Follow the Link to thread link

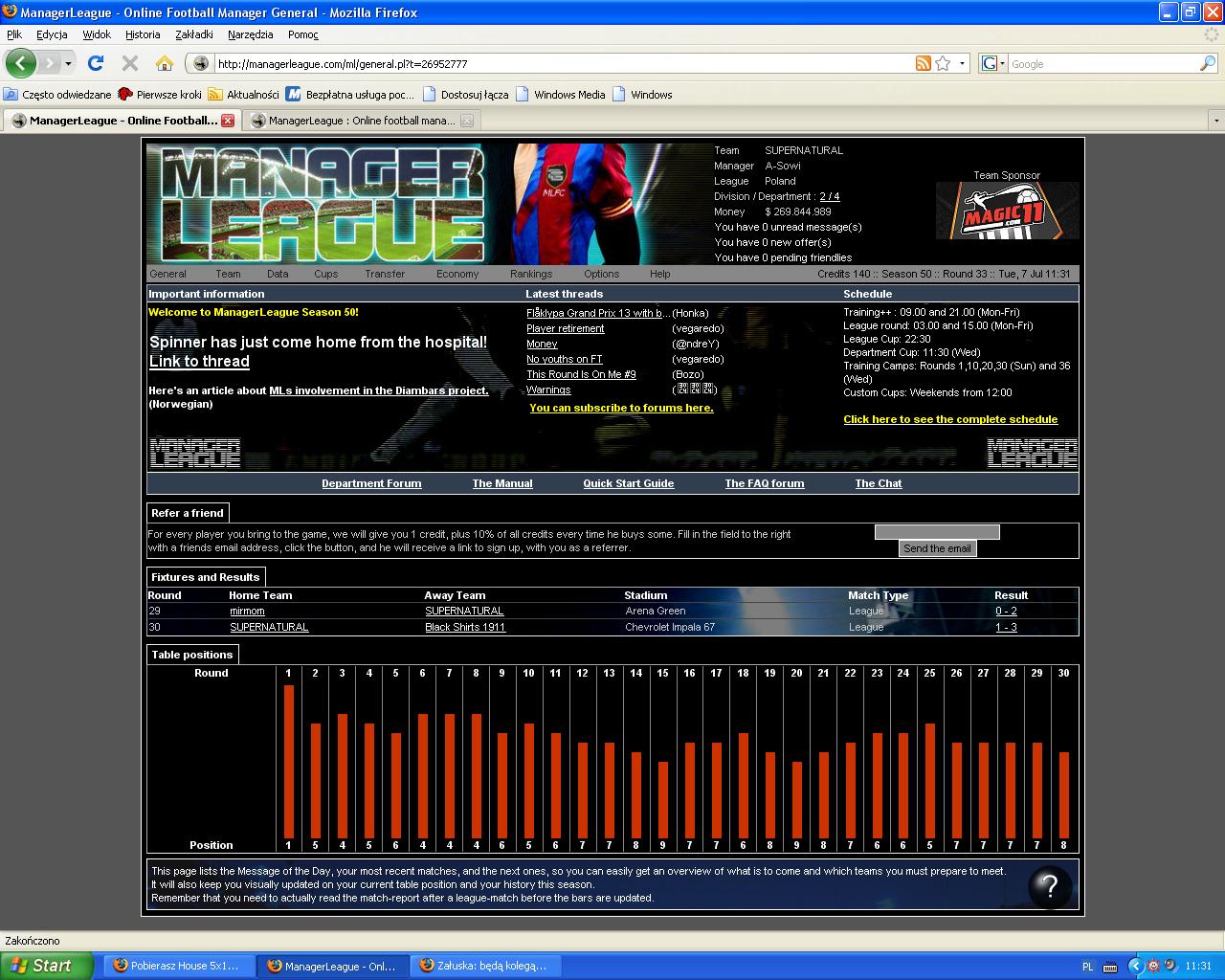[199, 361]
